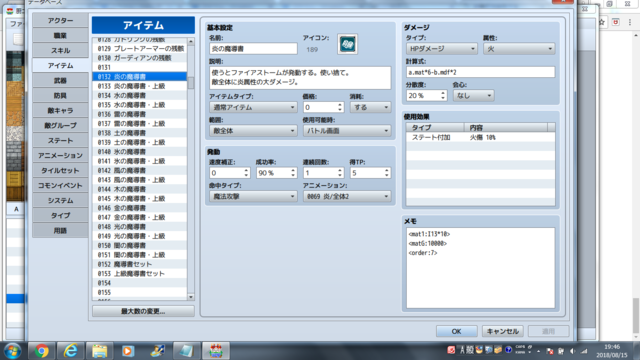
Task: Click the volume speaker icon in system tray
Action: pyautogui.click(x=573, y=351)
